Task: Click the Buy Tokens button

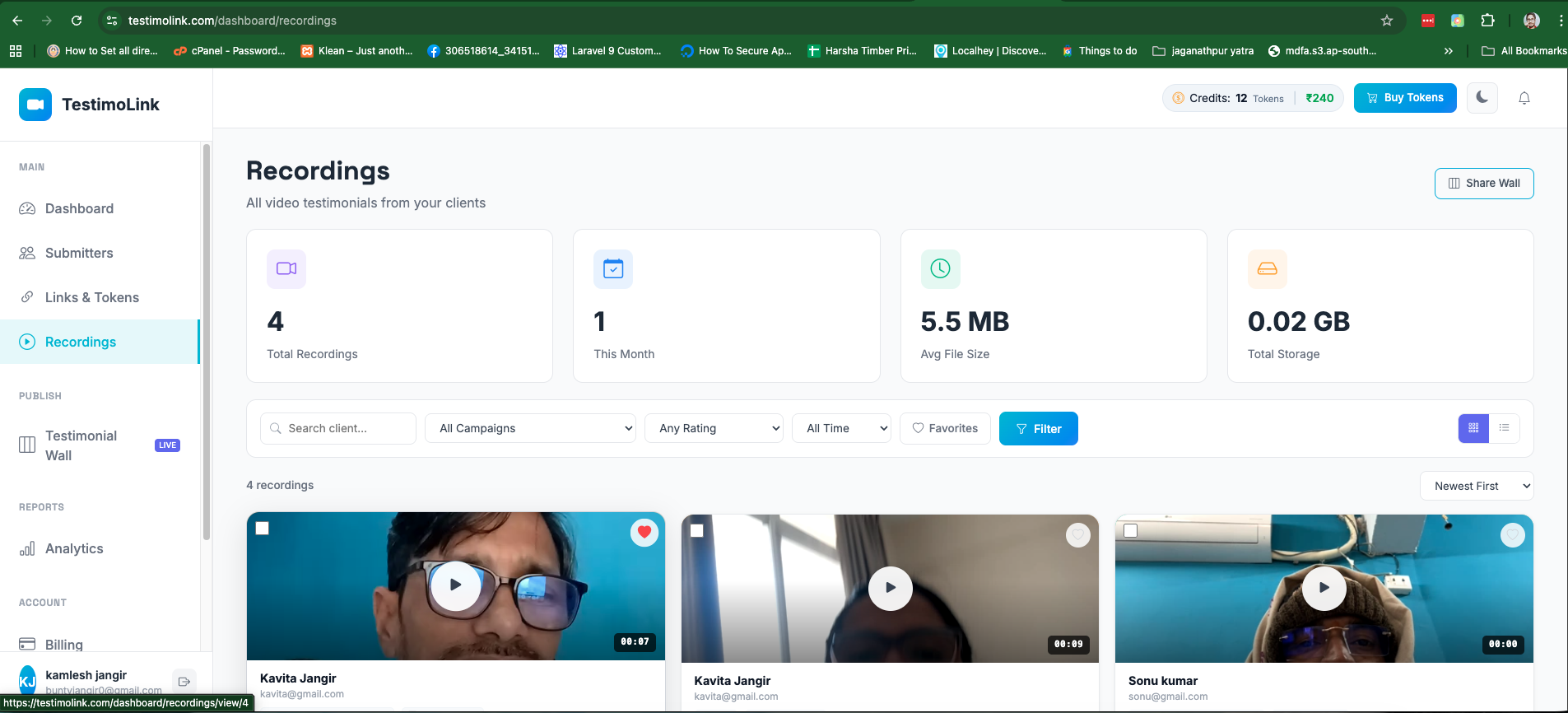Action: tap(1405, 98)
